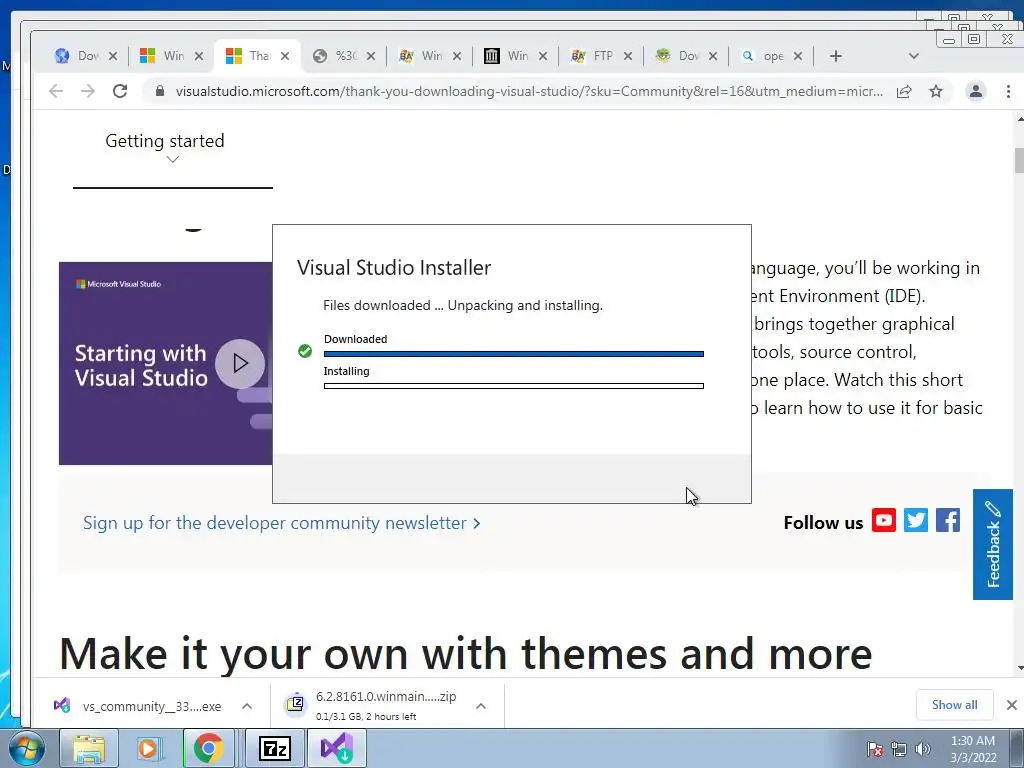Screen dimensions: 1024x768
Task: Click the Downloaded progress bar
Action: pos(513,354)
